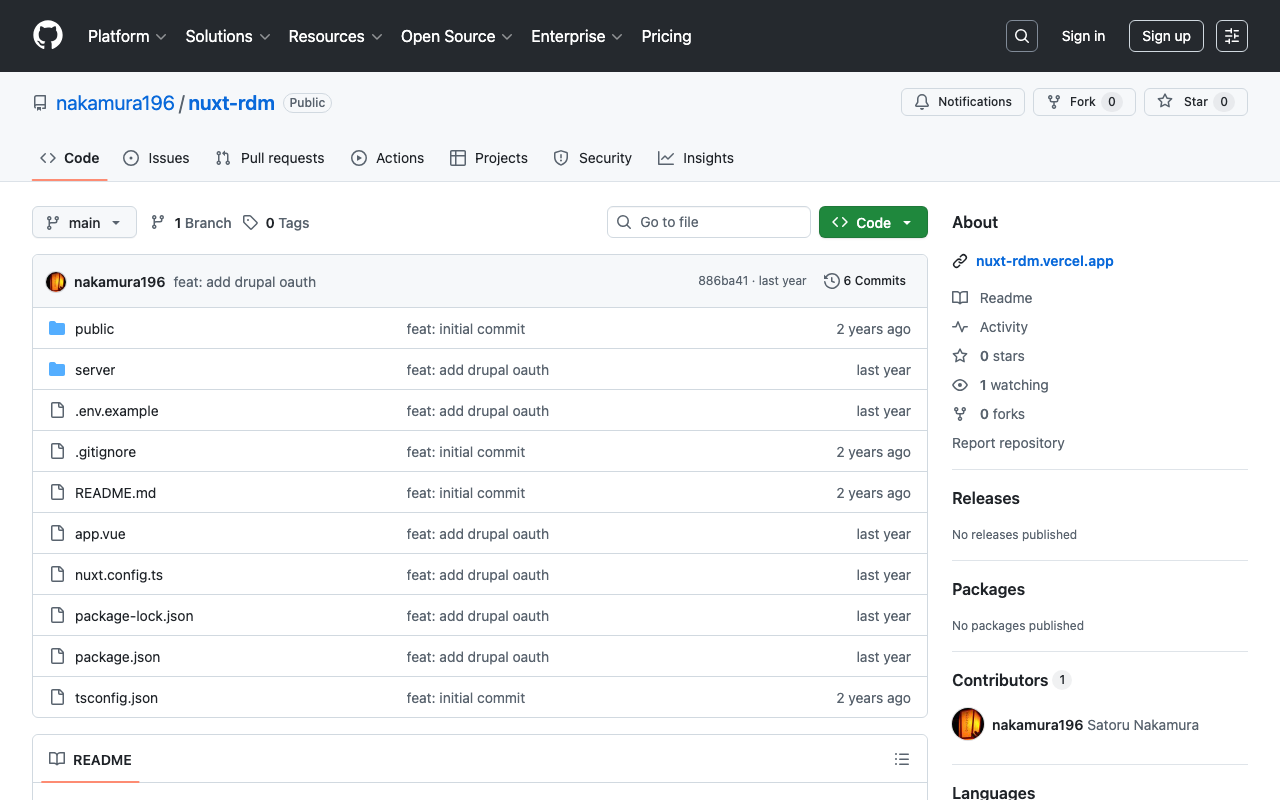Click the Notifications bell button

[964, 102]
